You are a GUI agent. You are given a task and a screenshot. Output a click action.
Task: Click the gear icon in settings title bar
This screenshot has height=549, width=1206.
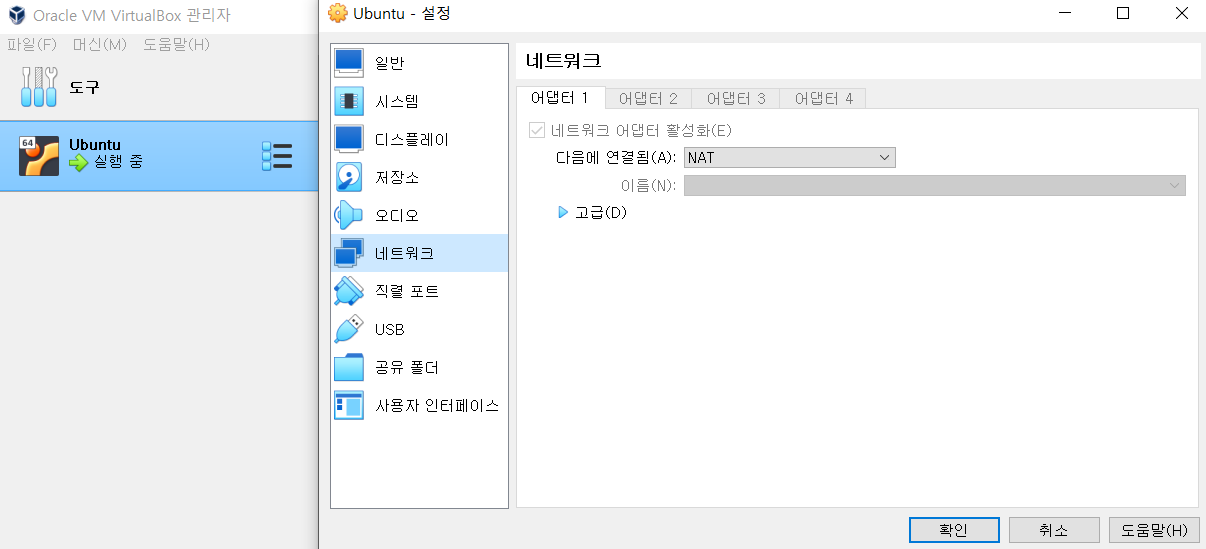pyautogui.click(x=337, y=13)
